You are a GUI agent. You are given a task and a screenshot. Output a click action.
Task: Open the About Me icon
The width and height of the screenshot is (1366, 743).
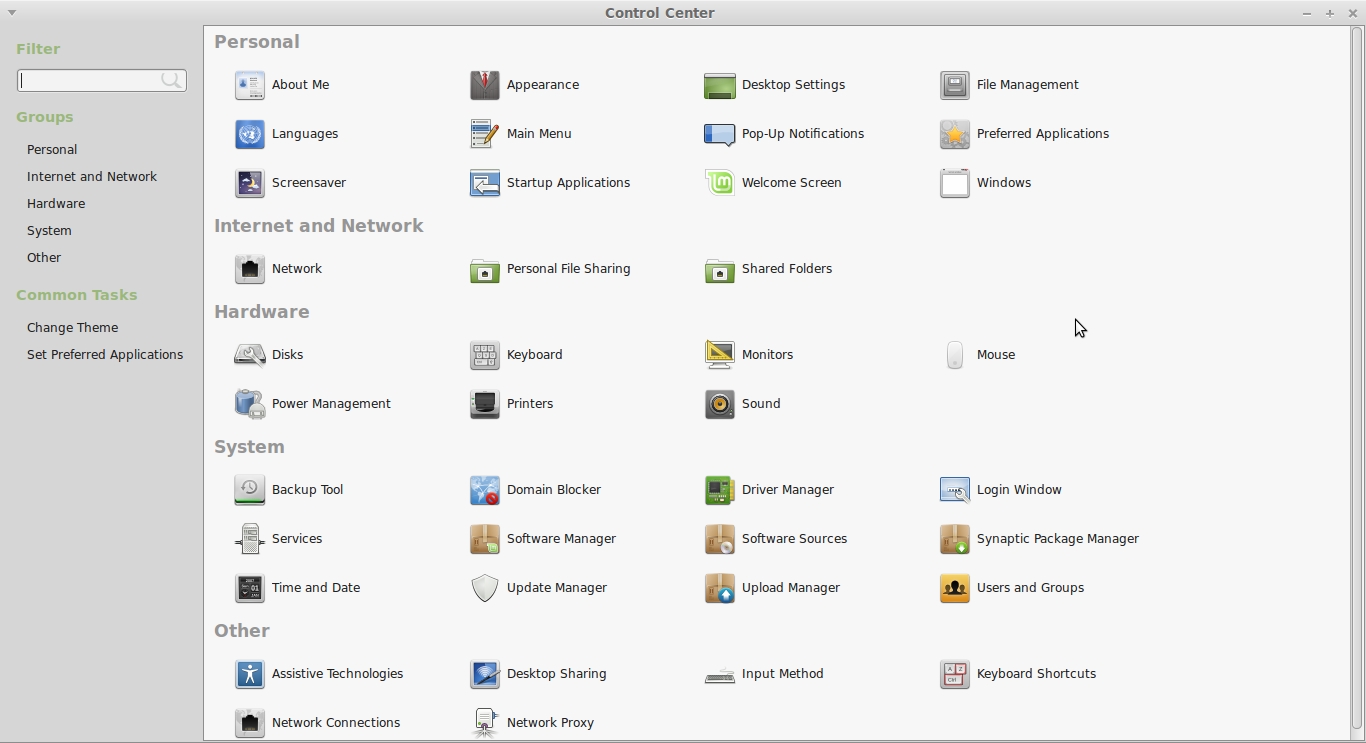[x=249, y=85]
